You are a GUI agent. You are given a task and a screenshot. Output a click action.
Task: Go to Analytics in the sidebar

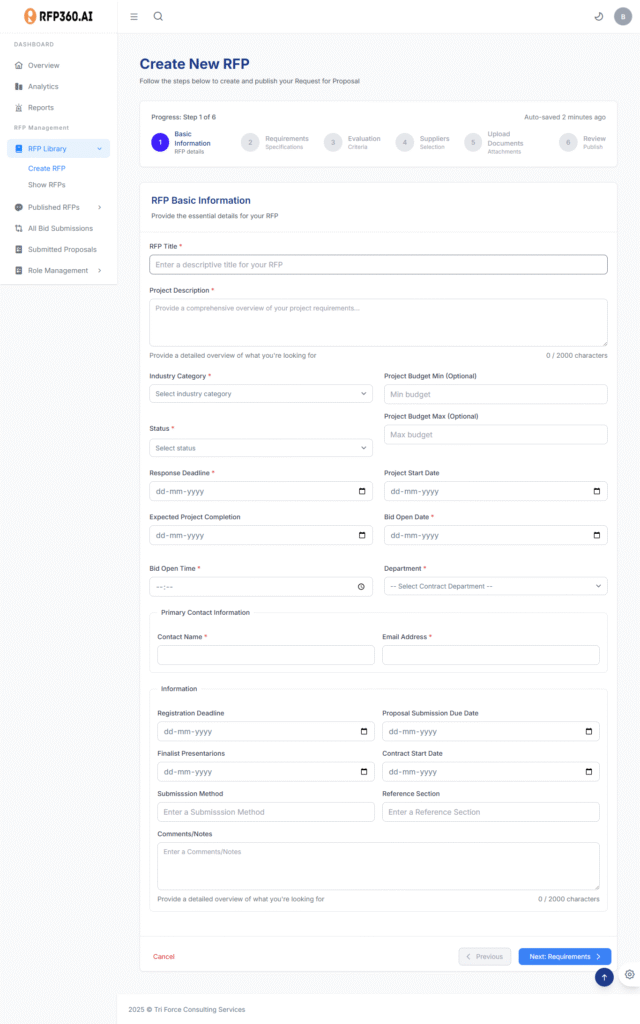pos(43,87)
